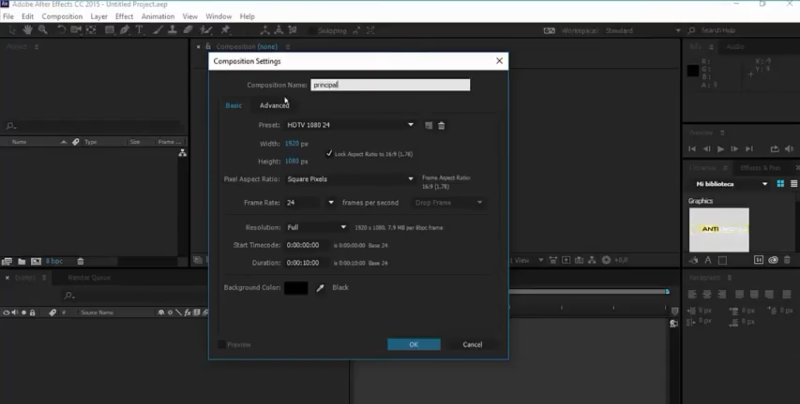Select the Type text tool
The height and width of the screenshot is (404, 800).
pos(139,30)
